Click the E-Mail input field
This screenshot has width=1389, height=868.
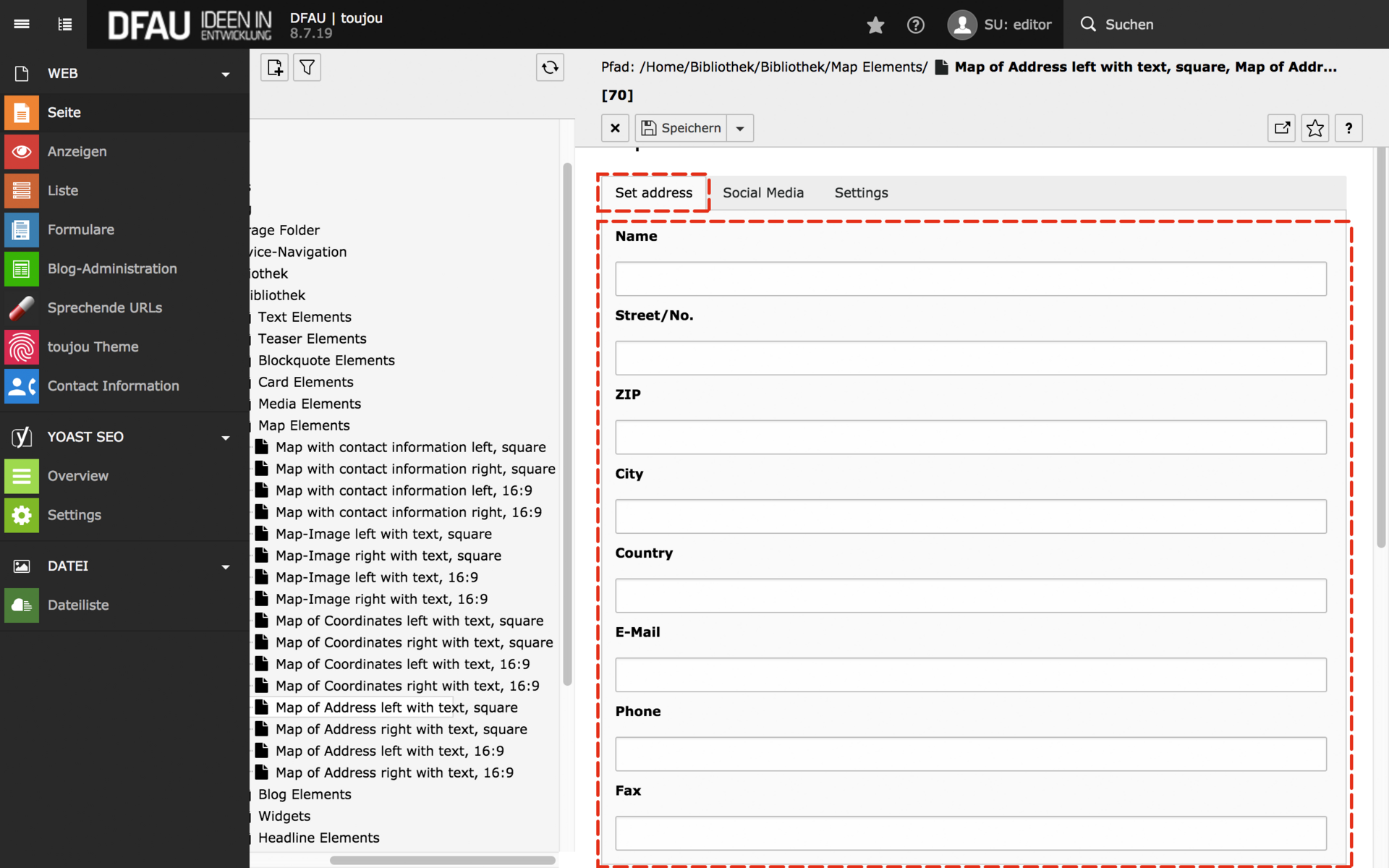click(970, 675)
